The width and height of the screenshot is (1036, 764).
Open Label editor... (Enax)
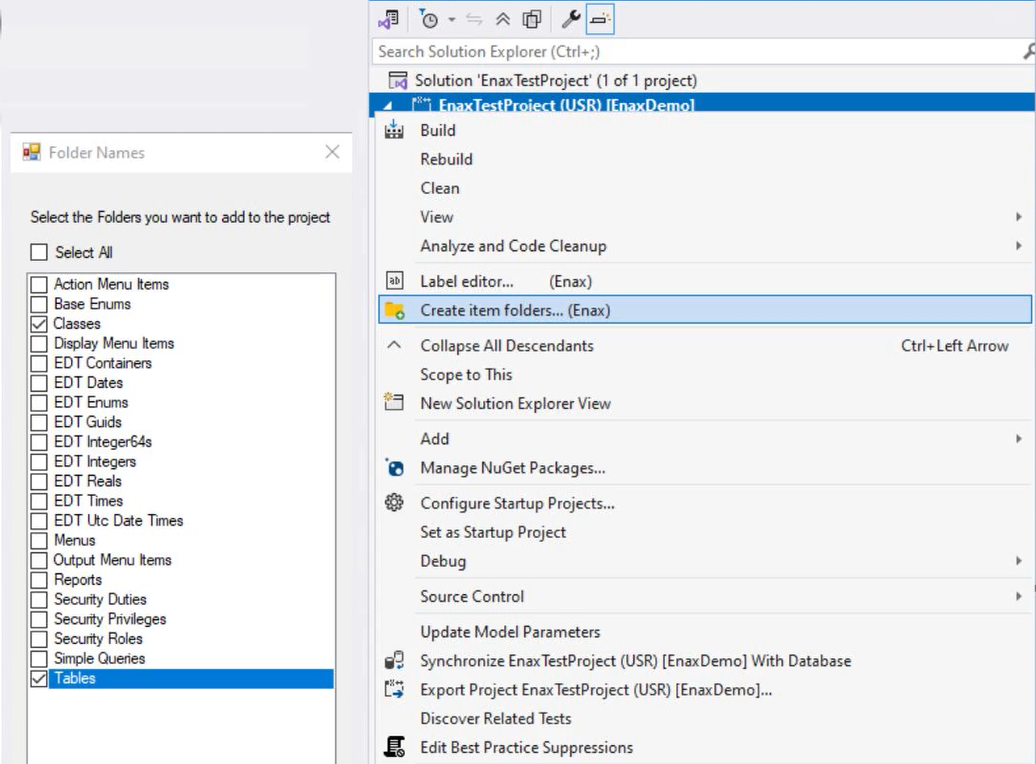(506, 282)
